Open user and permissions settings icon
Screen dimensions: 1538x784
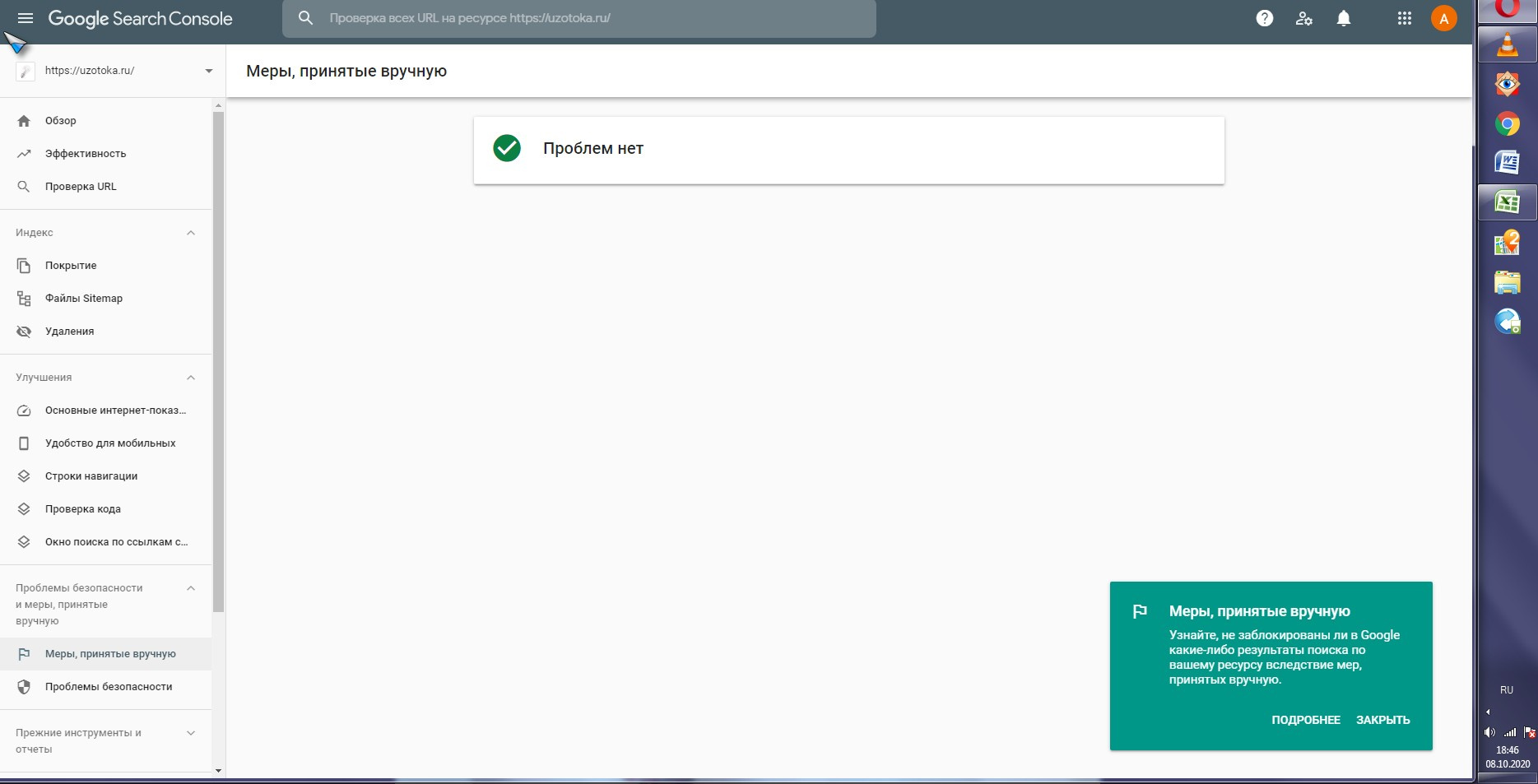point(1304,18)
